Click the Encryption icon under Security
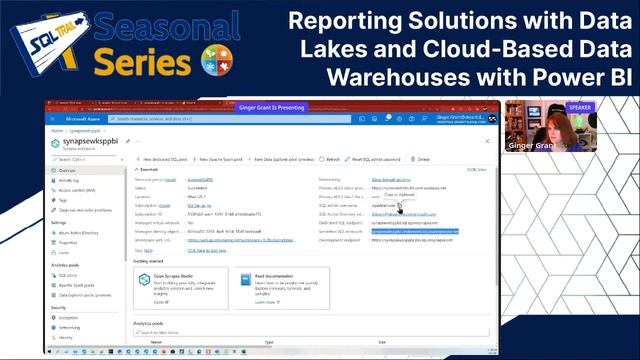The height and width of the screenshot is (360, 640). (53, 318)
